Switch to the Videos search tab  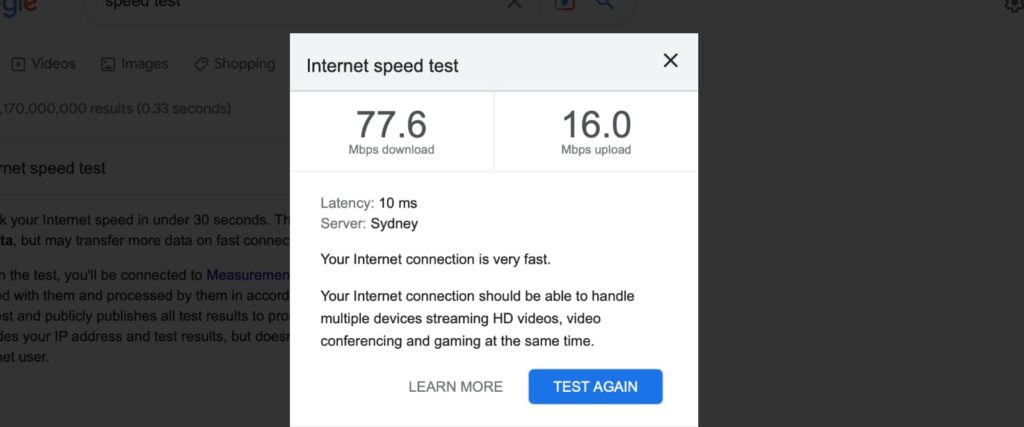coord(53,64)
